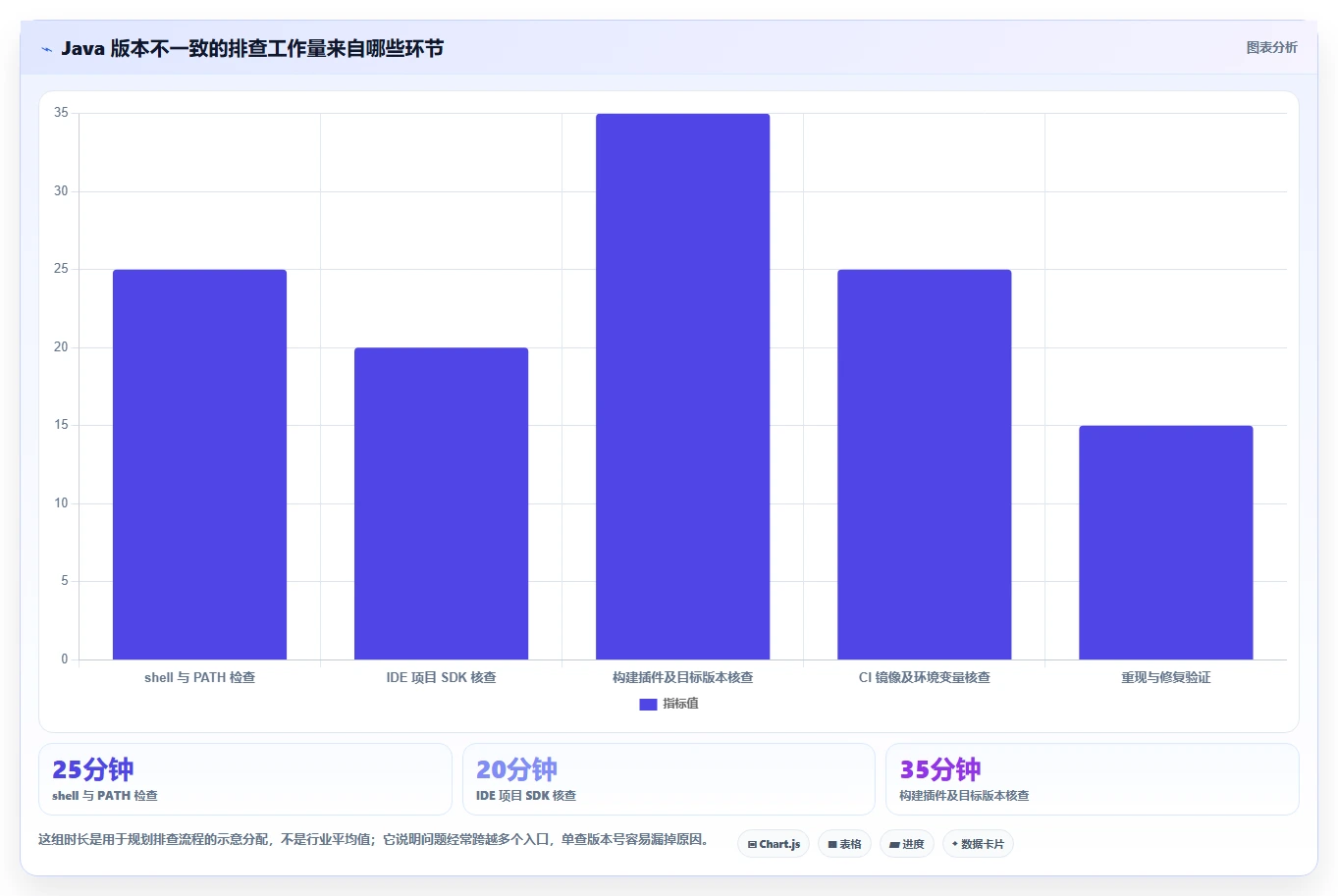The width and height of the screenshot is (1338, 896).
Task: Open the 25分钟 data card
Action: 244,779
